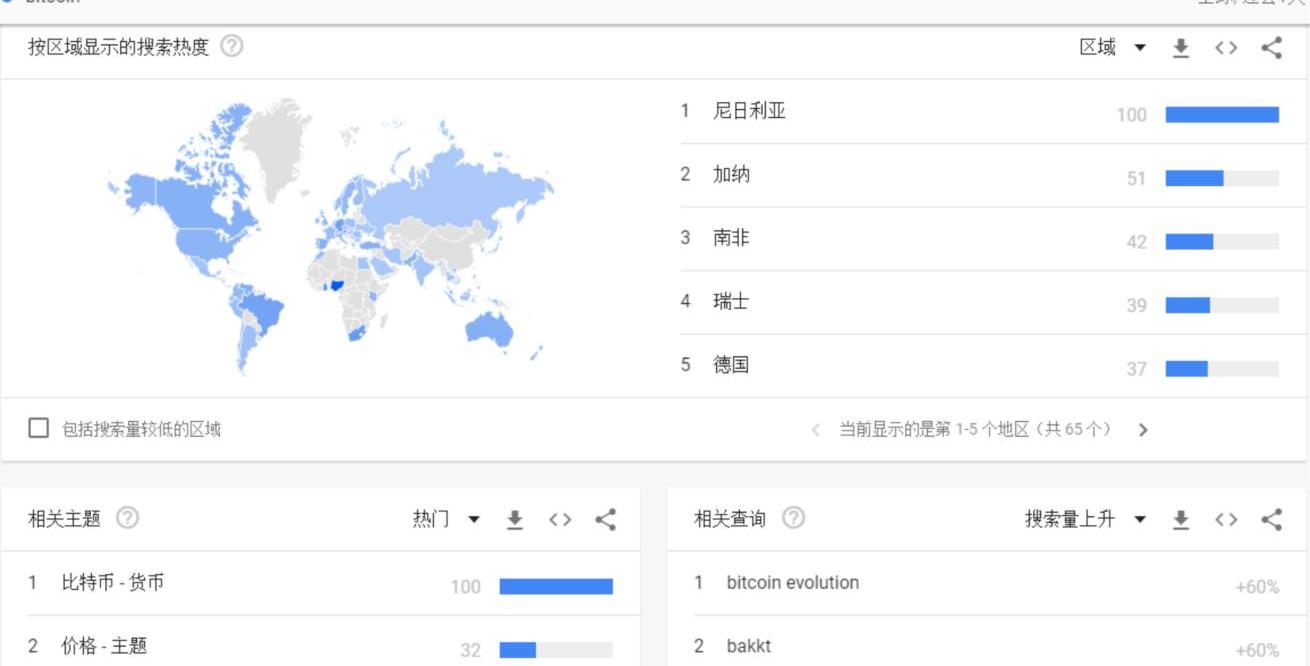Download the search interest by region data
Viewport: 1310px width, 666px height.
point(1181,48)
